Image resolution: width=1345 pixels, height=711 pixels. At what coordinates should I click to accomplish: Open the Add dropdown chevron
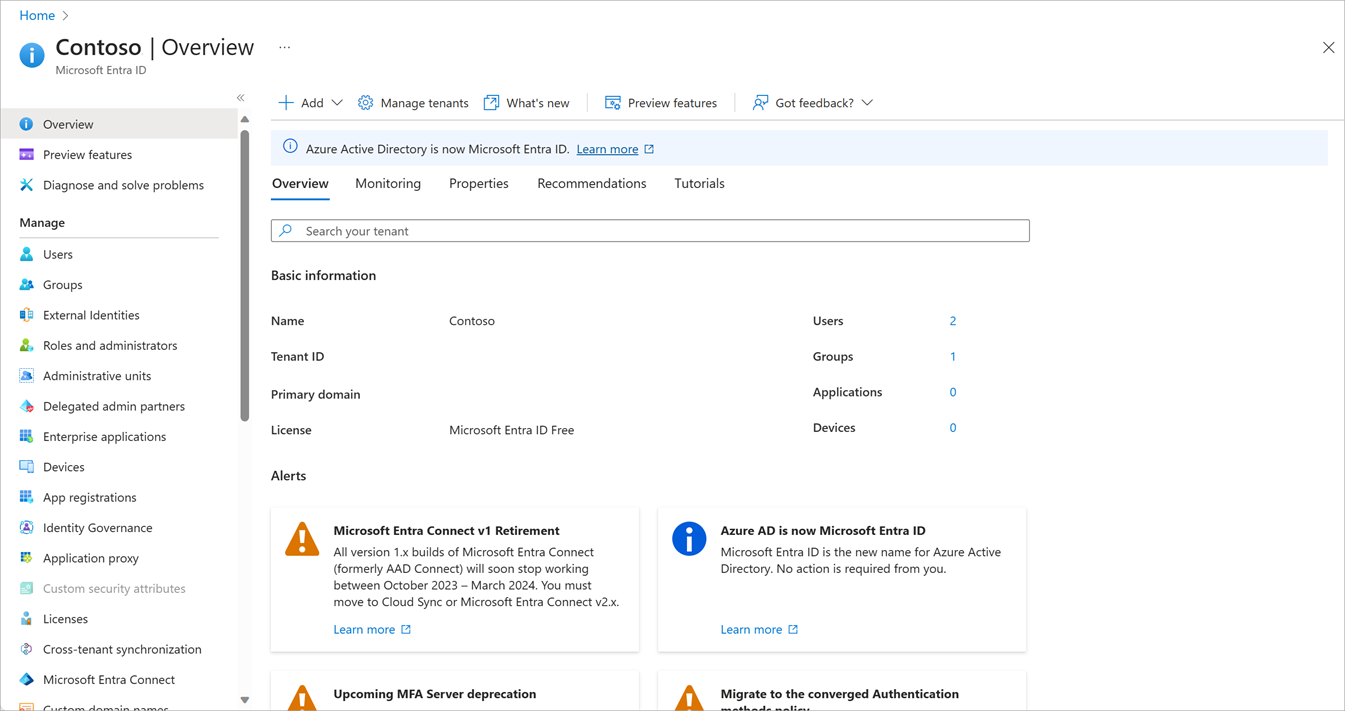tap(337, 103)
